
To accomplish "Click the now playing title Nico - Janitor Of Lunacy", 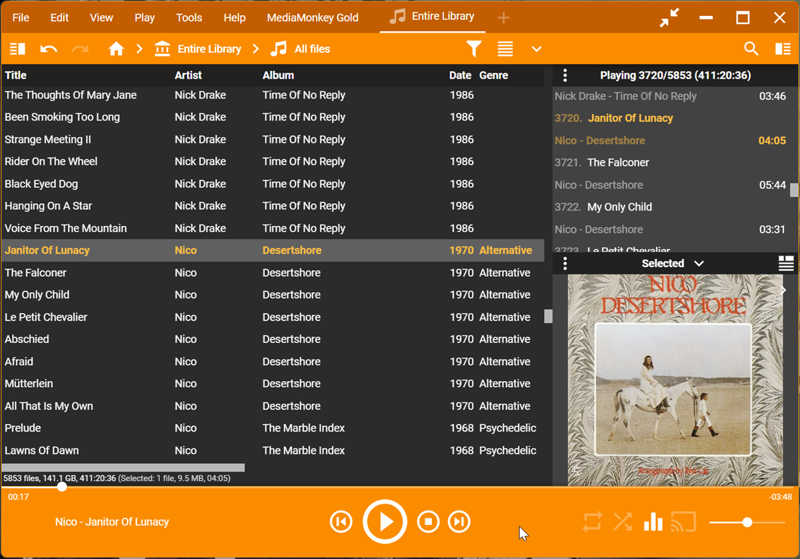I will pyautogui.click(x=112, y=522).
